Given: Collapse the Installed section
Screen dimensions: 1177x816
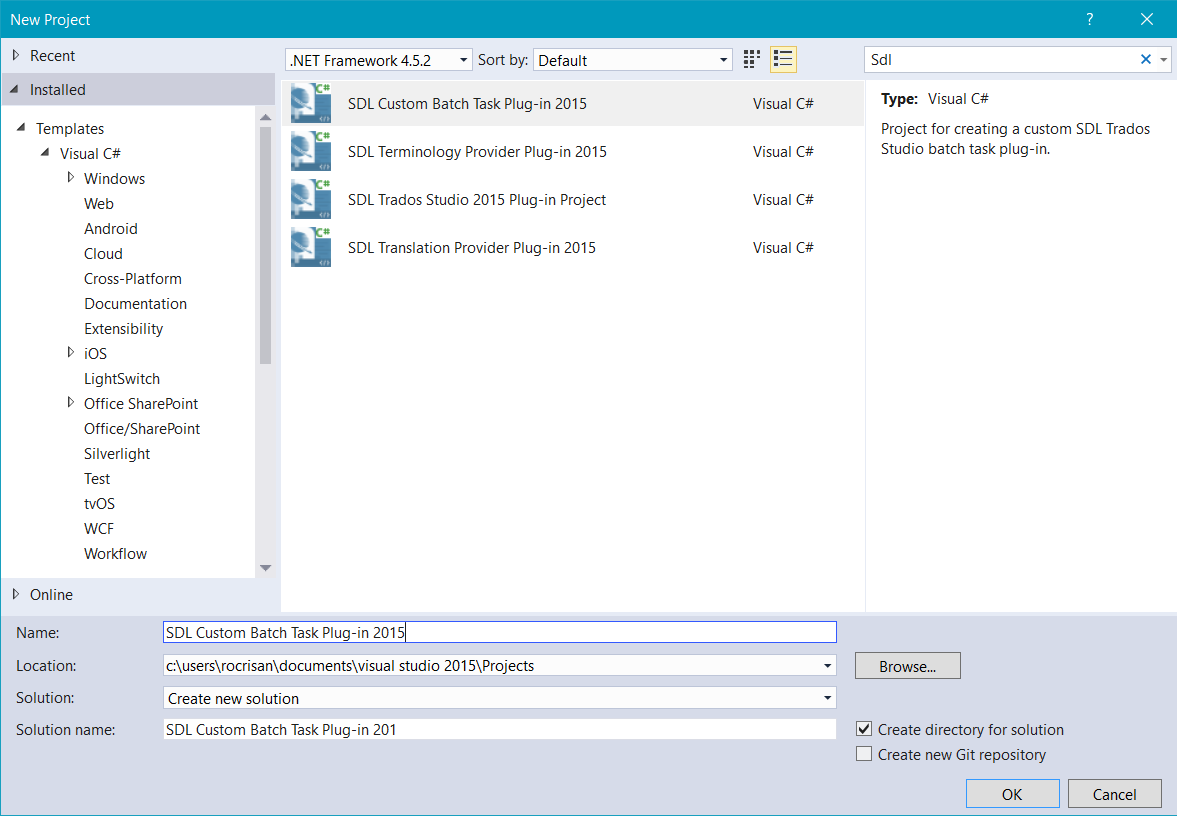Looking at the screenshot, I should click(x=15, y=89).
